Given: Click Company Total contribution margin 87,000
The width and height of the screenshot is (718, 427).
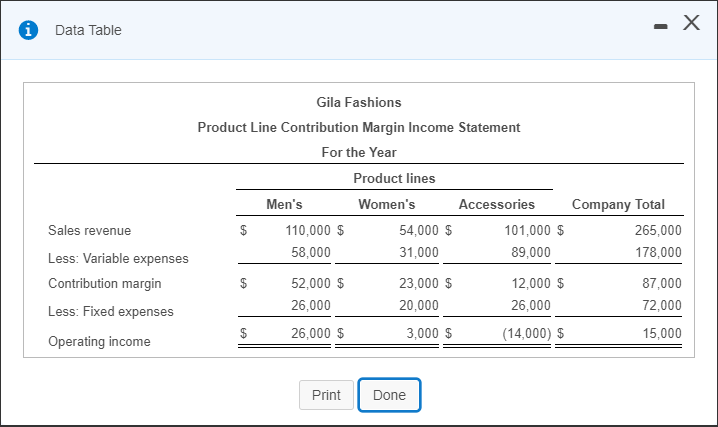Looking at the screenshot, I should pos(662,283).
